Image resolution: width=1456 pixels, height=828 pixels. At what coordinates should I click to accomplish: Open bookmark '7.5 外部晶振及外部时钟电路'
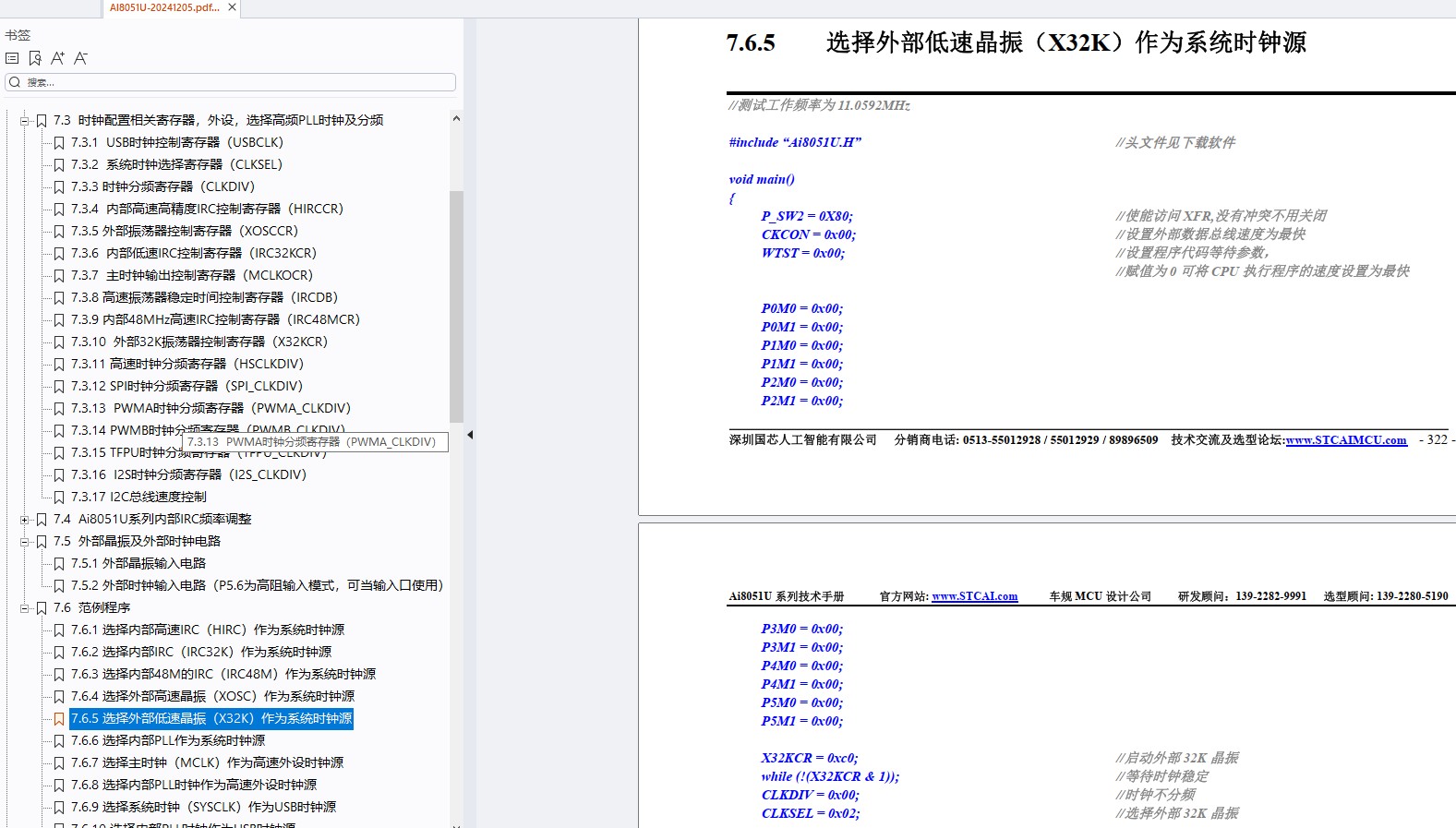[x=137, y=541]
